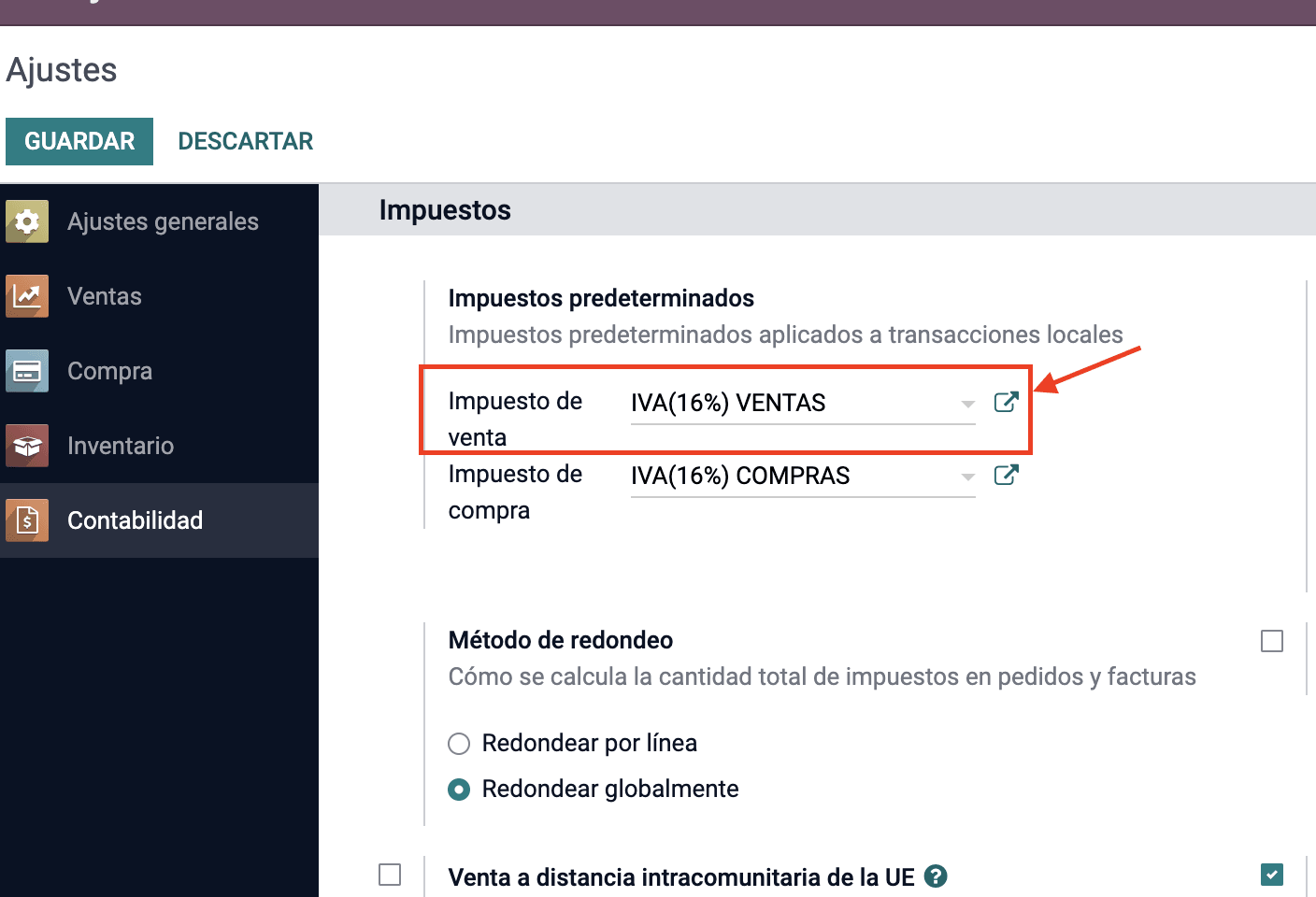The image size is (1316, 897).
Task: Select Redondear globalmente option
Action: coord(459,790)
